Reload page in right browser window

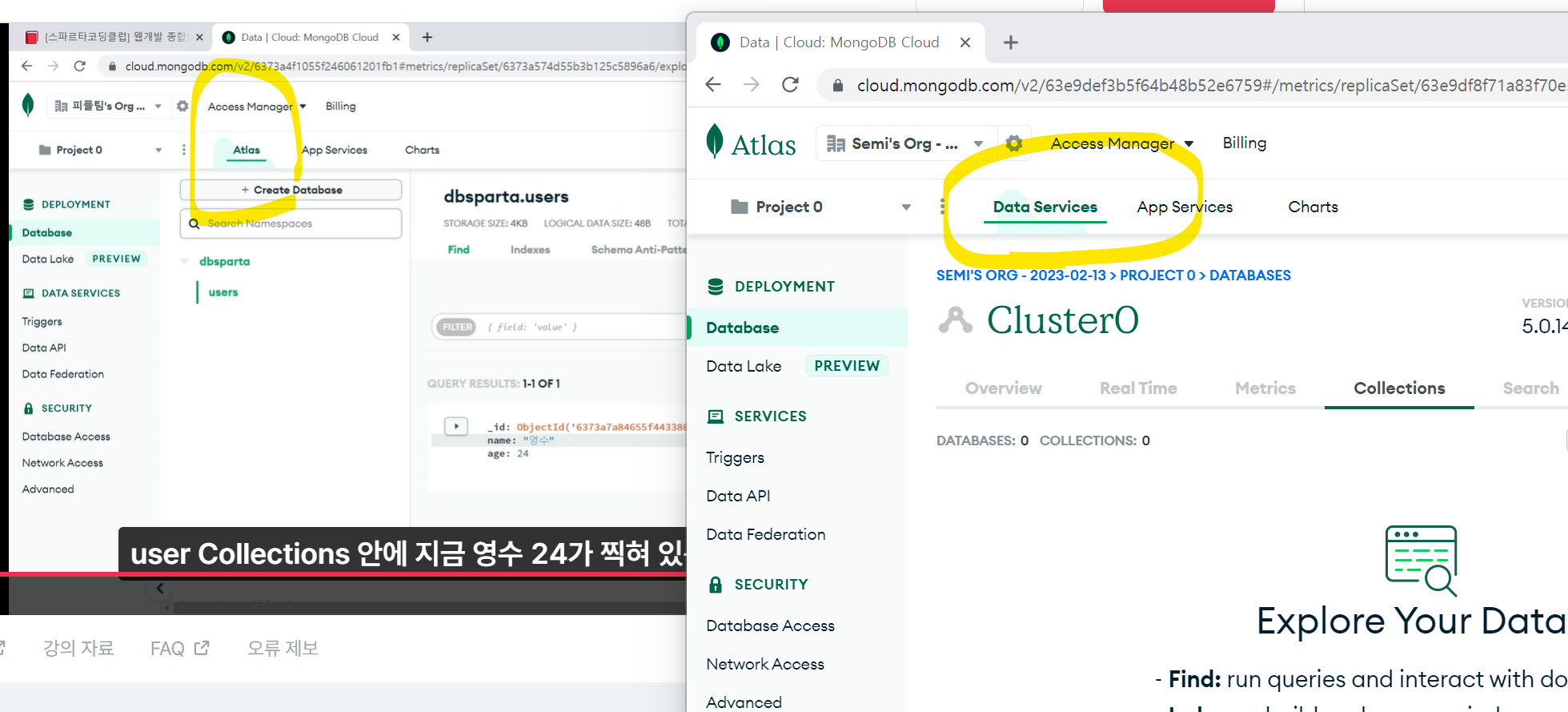coord(790,84)
